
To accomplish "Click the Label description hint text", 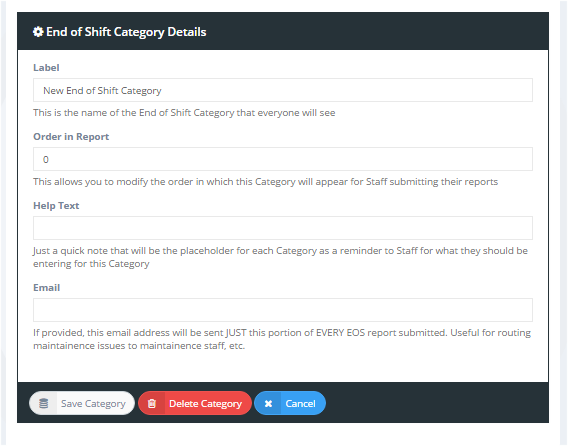I will click(x=184, y=113).
